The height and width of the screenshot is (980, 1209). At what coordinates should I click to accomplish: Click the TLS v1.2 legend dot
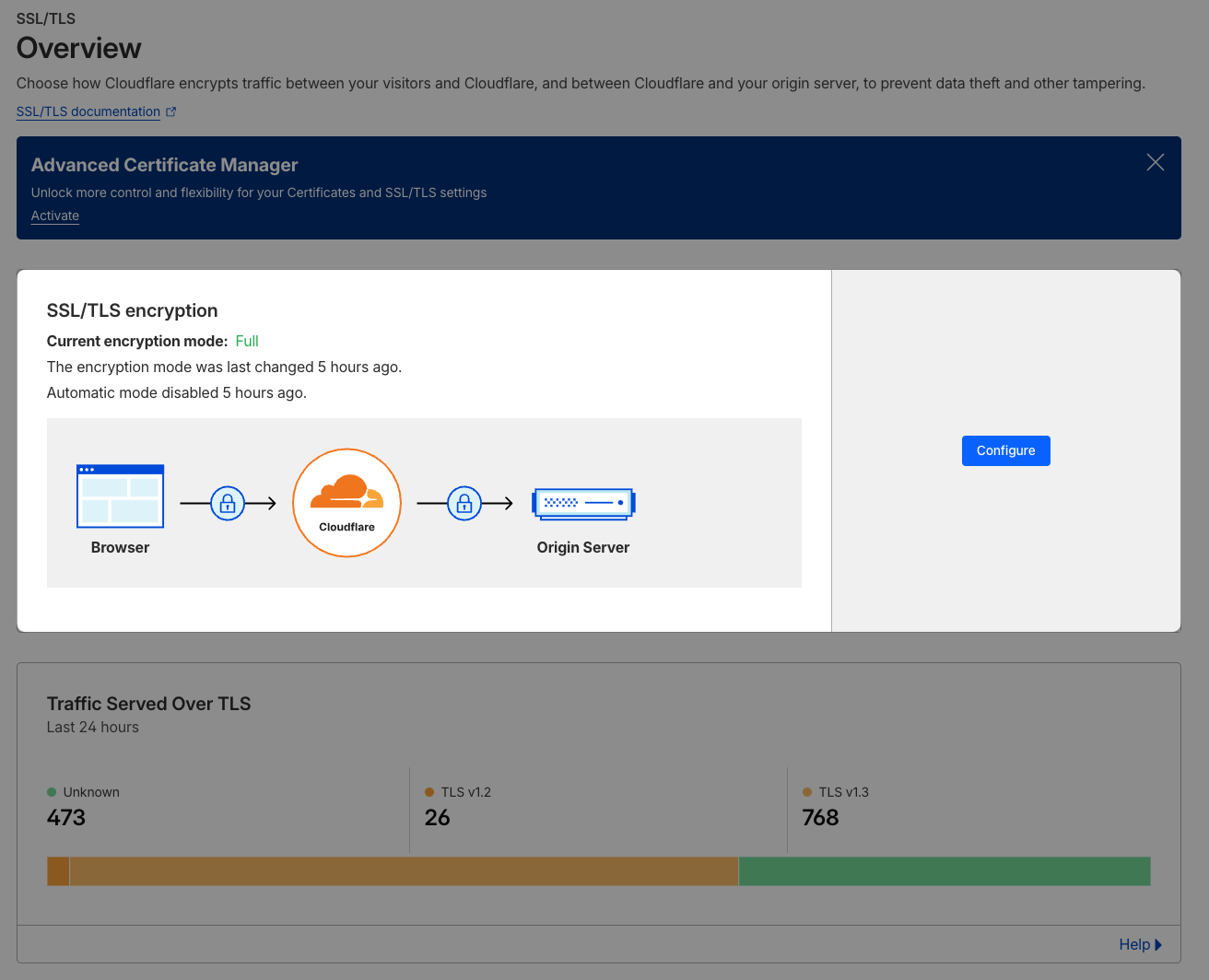point(429,792)
